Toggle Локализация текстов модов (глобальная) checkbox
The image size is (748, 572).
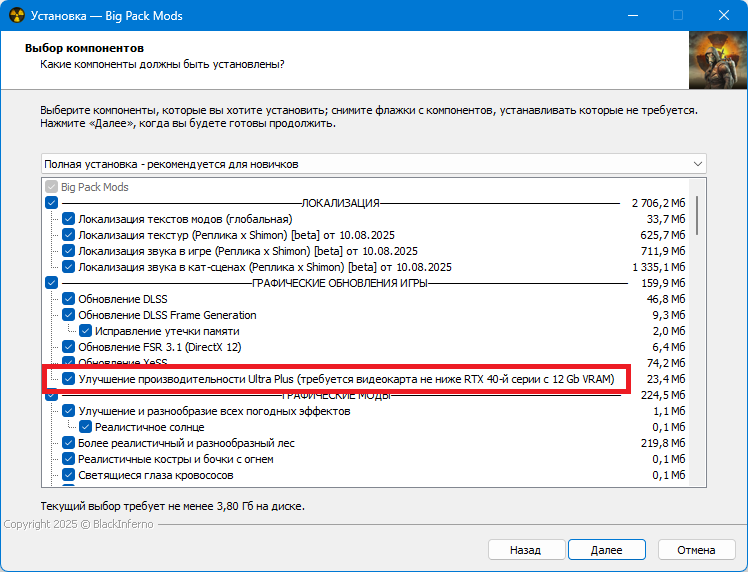click(x=68, y=219)
